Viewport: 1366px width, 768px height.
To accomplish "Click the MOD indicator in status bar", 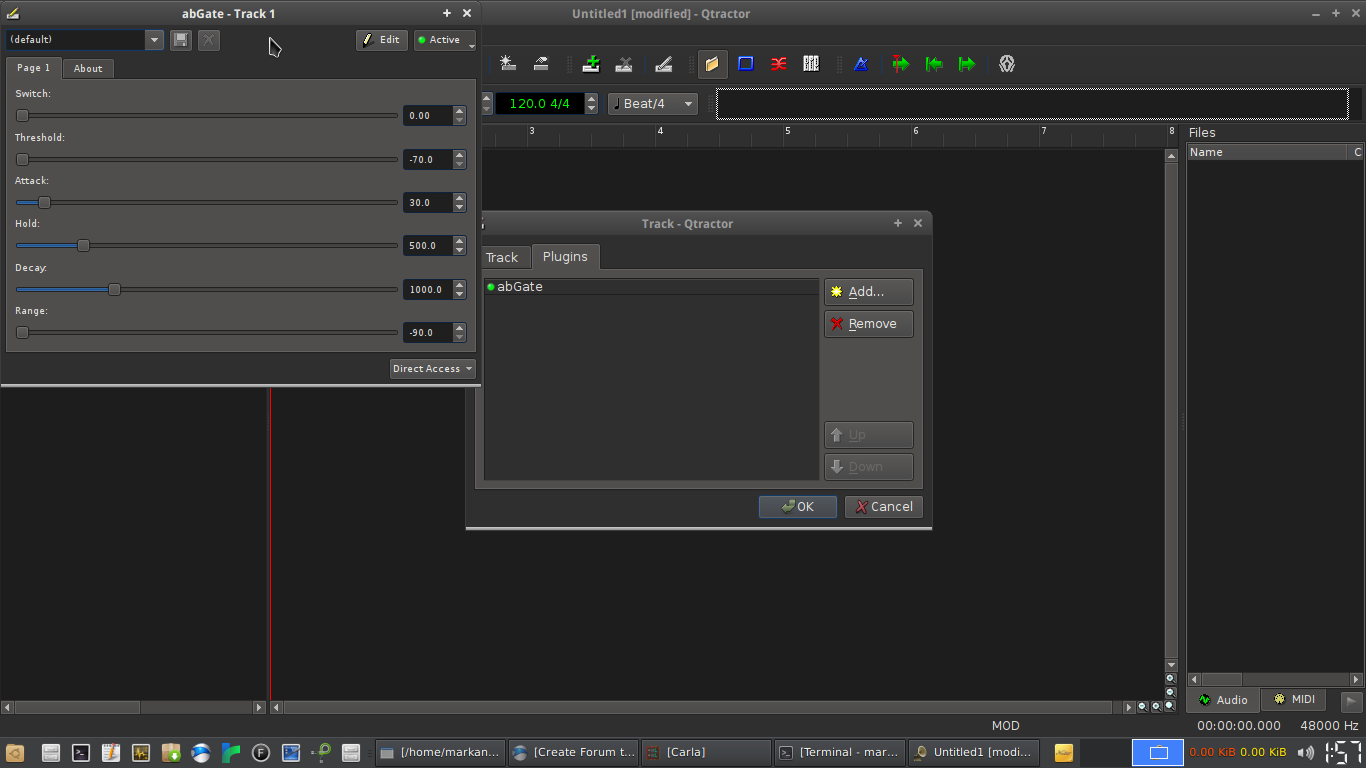I will 1006,726.
